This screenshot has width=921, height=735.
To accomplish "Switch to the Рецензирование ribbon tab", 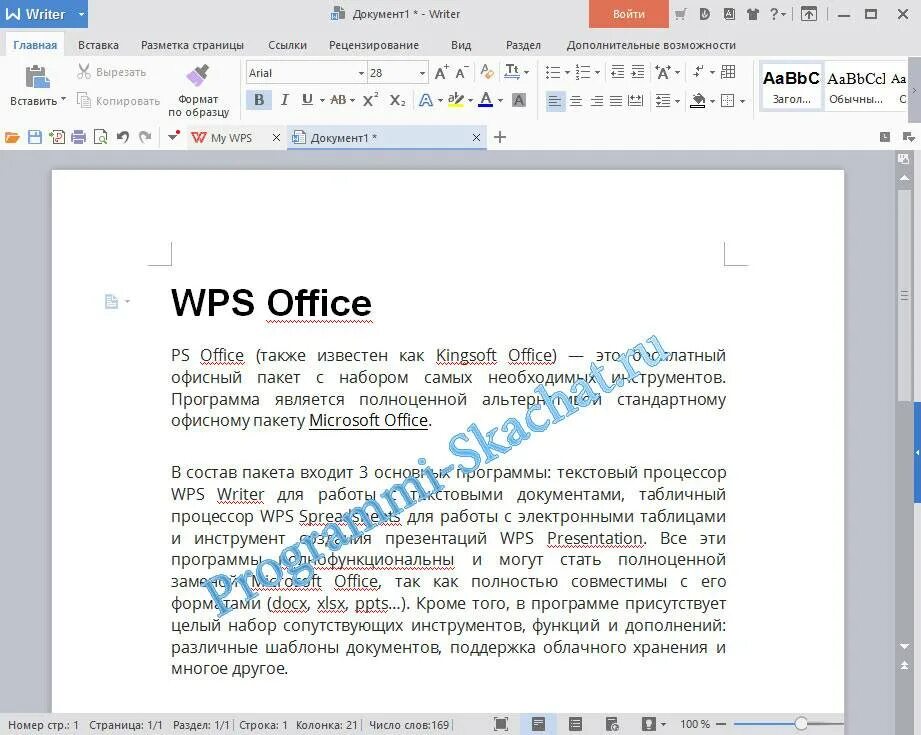I will [x=372, y=44].
